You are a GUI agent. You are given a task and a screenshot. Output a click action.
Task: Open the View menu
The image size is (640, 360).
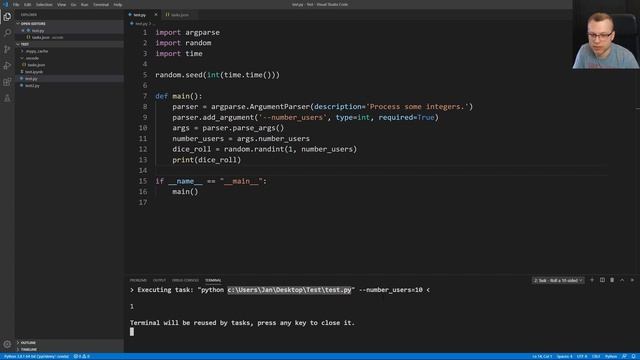[x=61, y=4]
